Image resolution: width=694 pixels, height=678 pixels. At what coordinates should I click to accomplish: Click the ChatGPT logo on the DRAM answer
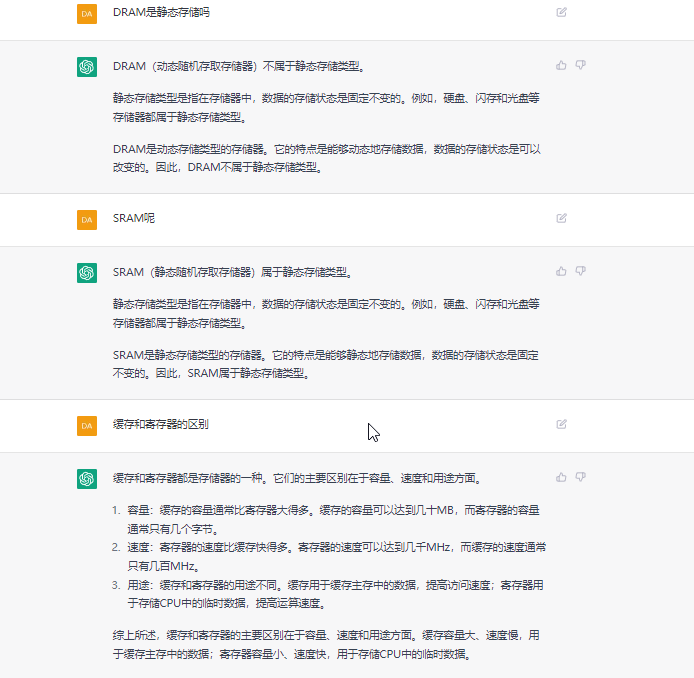pos(87,67)
